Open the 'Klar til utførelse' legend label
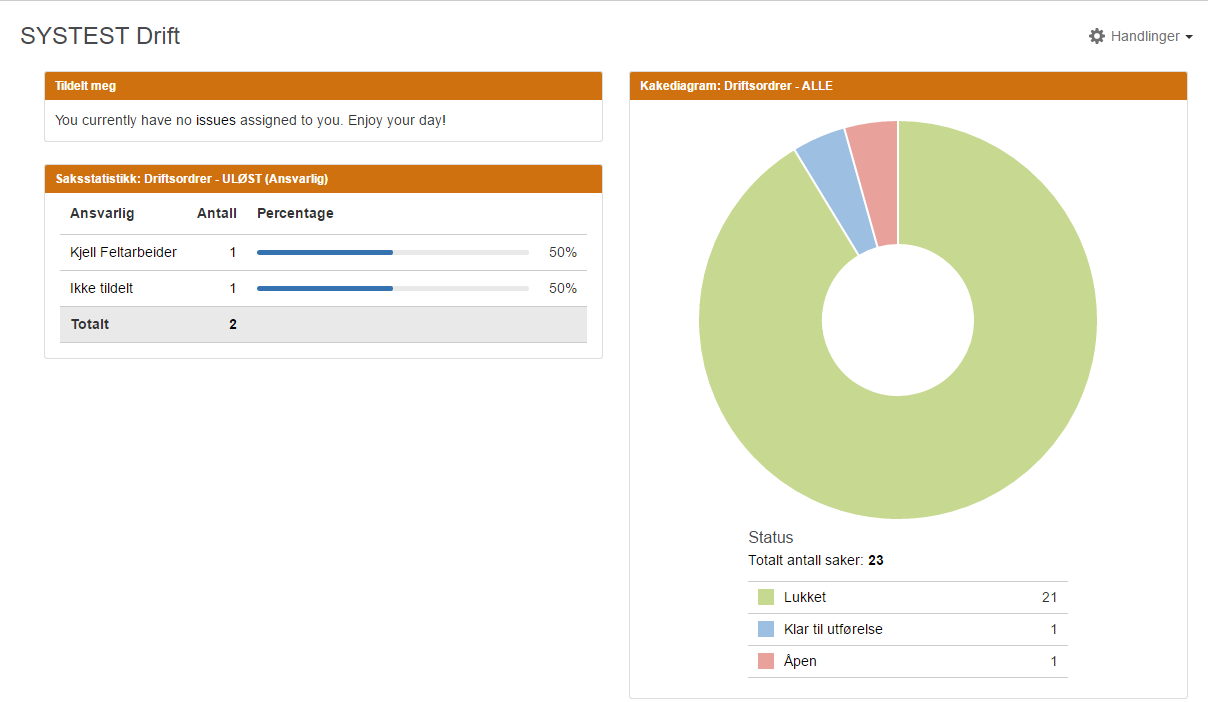1208x702 pixels. click(x=833, y=629)
